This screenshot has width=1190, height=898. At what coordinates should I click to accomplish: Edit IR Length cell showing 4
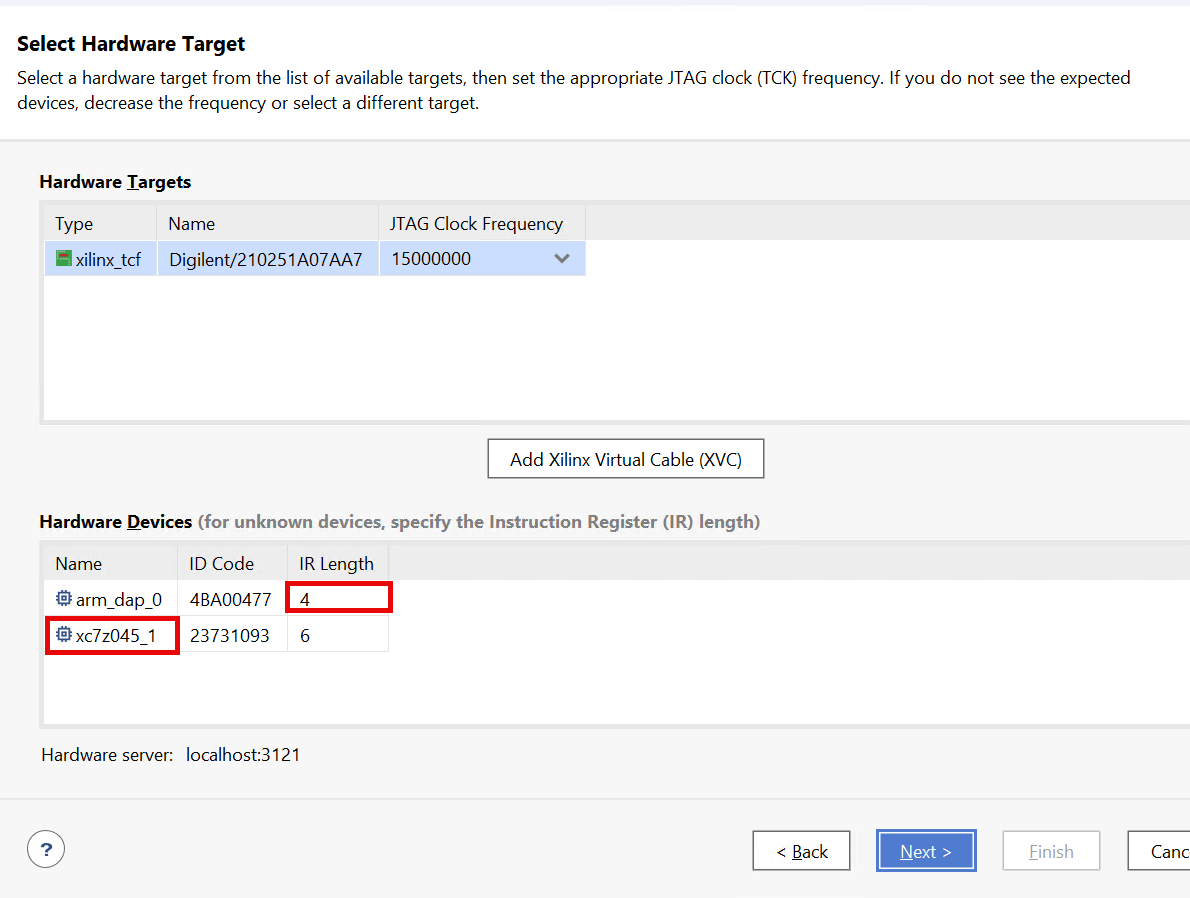coord(338,599)
